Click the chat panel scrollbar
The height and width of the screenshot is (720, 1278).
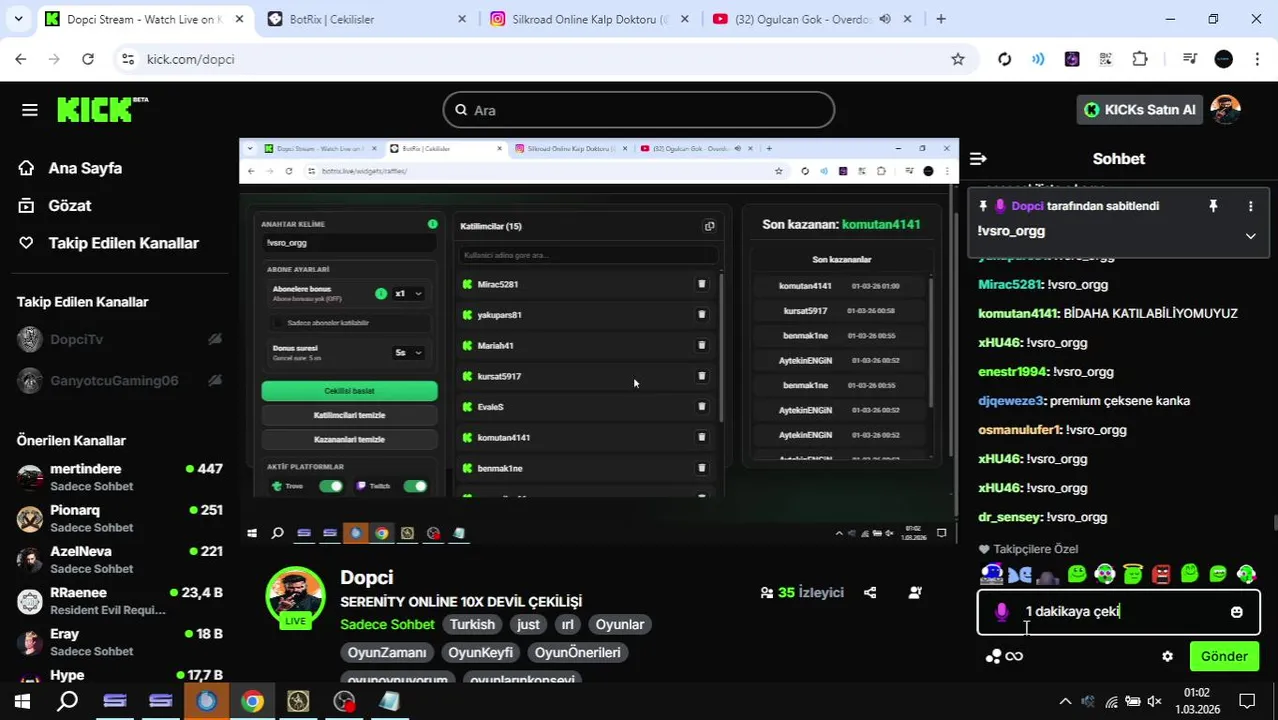1274,523
